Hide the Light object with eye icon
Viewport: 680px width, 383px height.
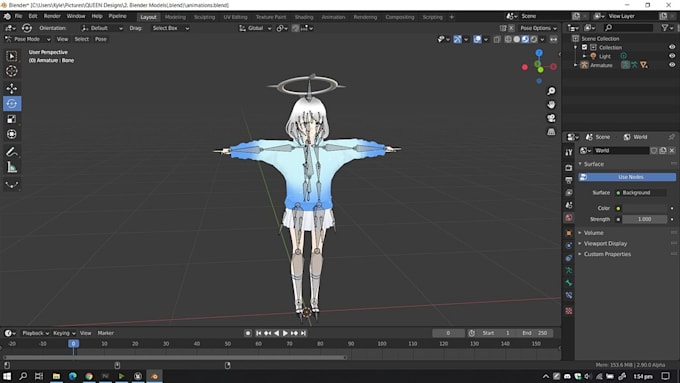point(672,56)
